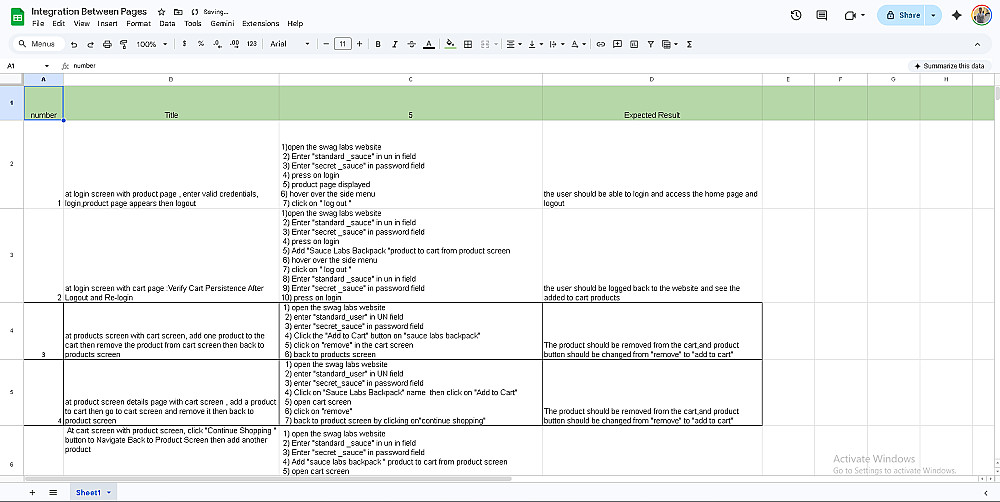Image resolution: width=1000 pixels, height=502 pixels.
Task: Open the filter views dropdown
Action: click(x=670, y=44)
